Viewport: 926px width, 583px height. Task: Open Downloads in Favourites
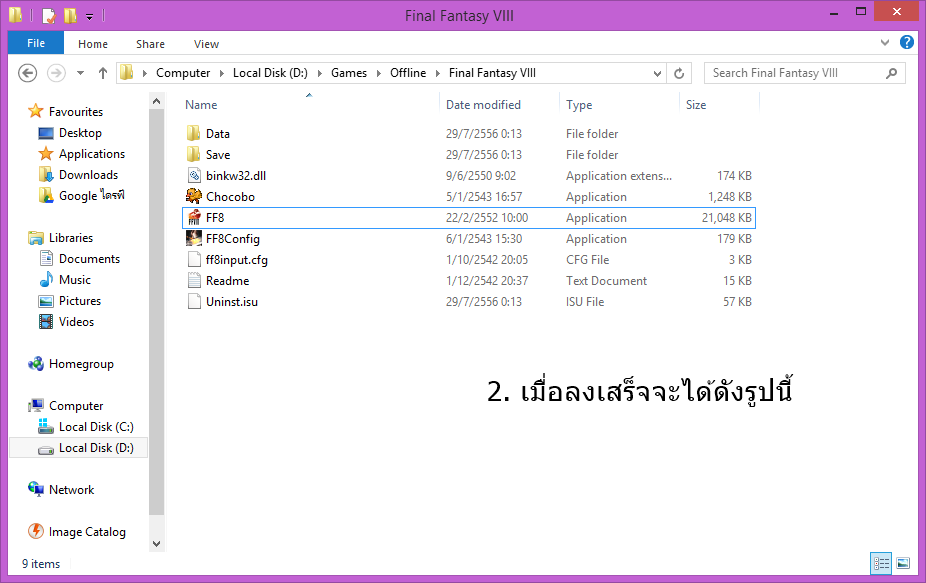pyautogui.click(x=79, y=175)
